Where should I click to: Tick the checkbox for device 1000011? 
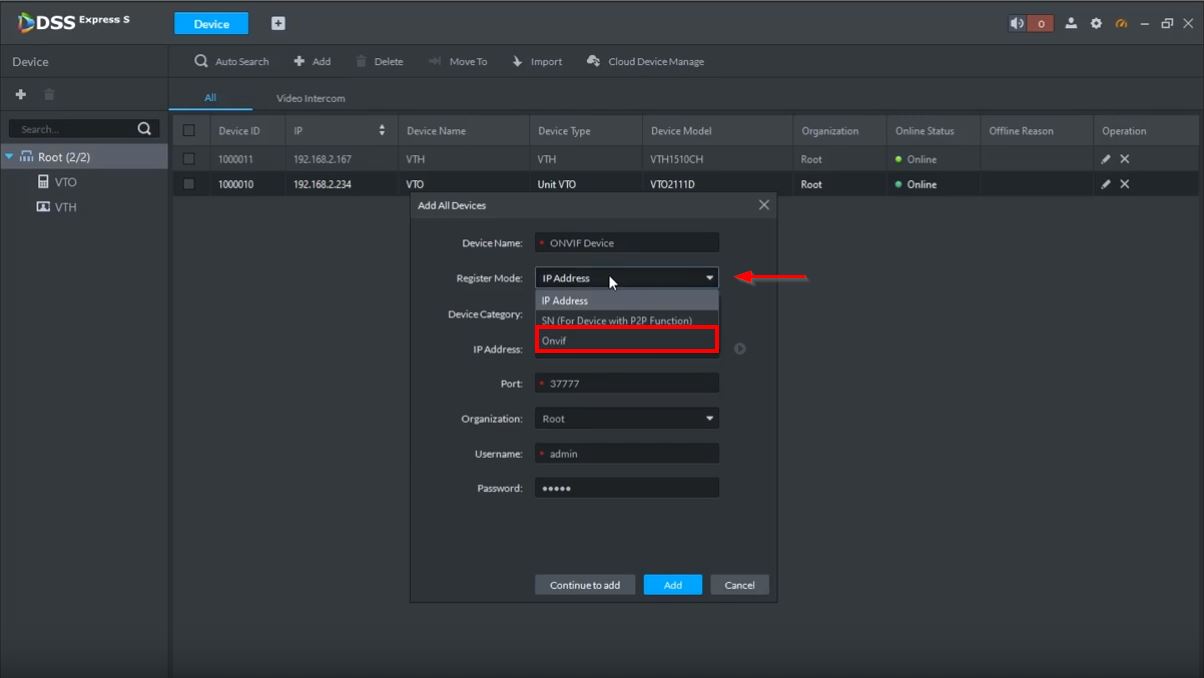pyautogui.click(x=189, y=159)
